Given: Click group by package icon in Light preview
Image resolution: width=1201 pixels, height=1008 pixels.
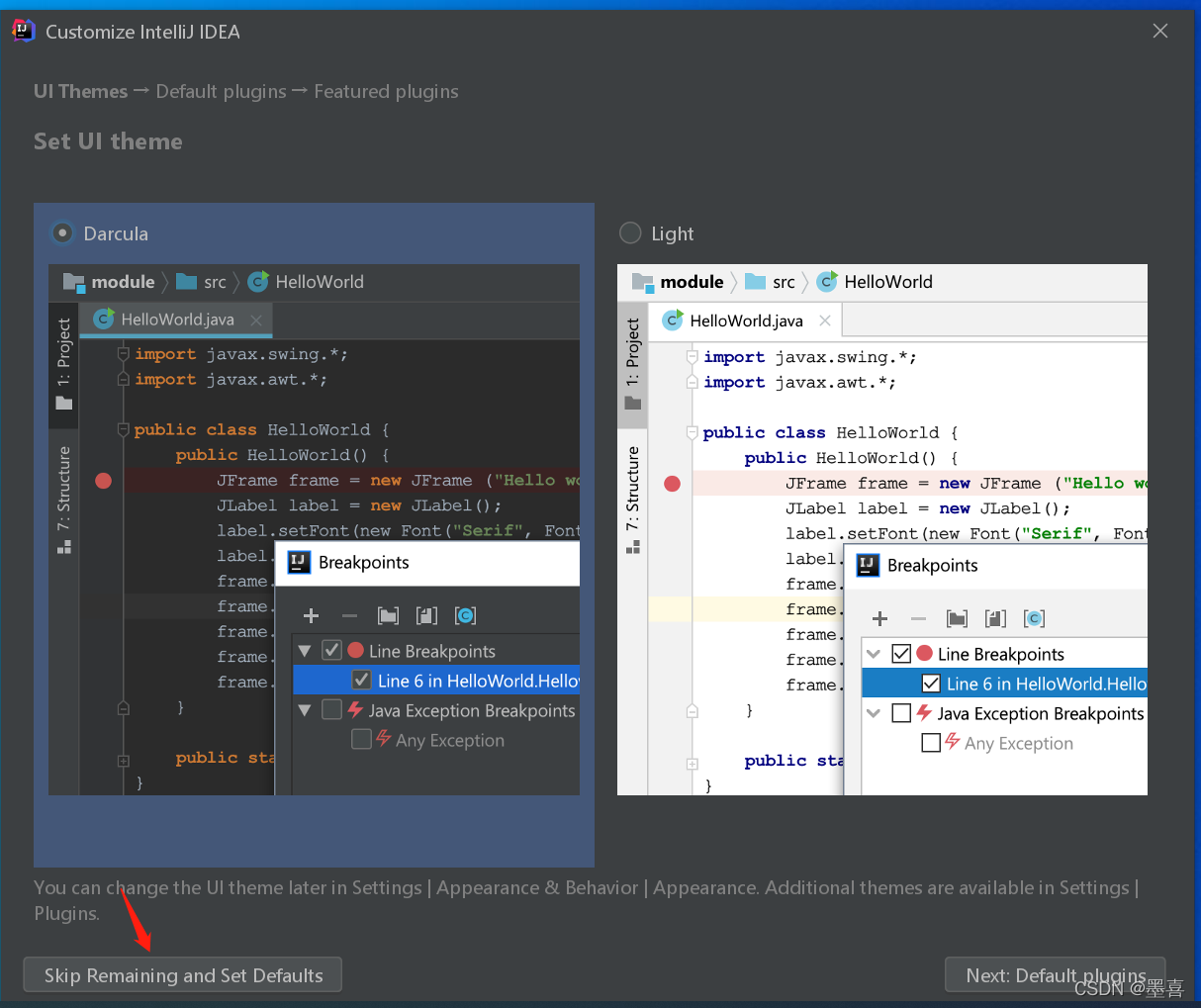Looking at the screenshot, I should click(x=958, y=618).
